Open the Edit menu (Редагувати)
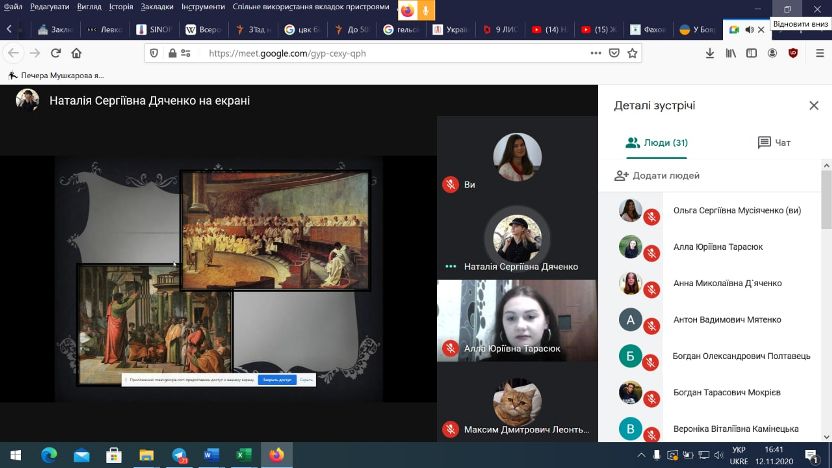This screenshot has width=832, height=468. [x=49, y=7]
